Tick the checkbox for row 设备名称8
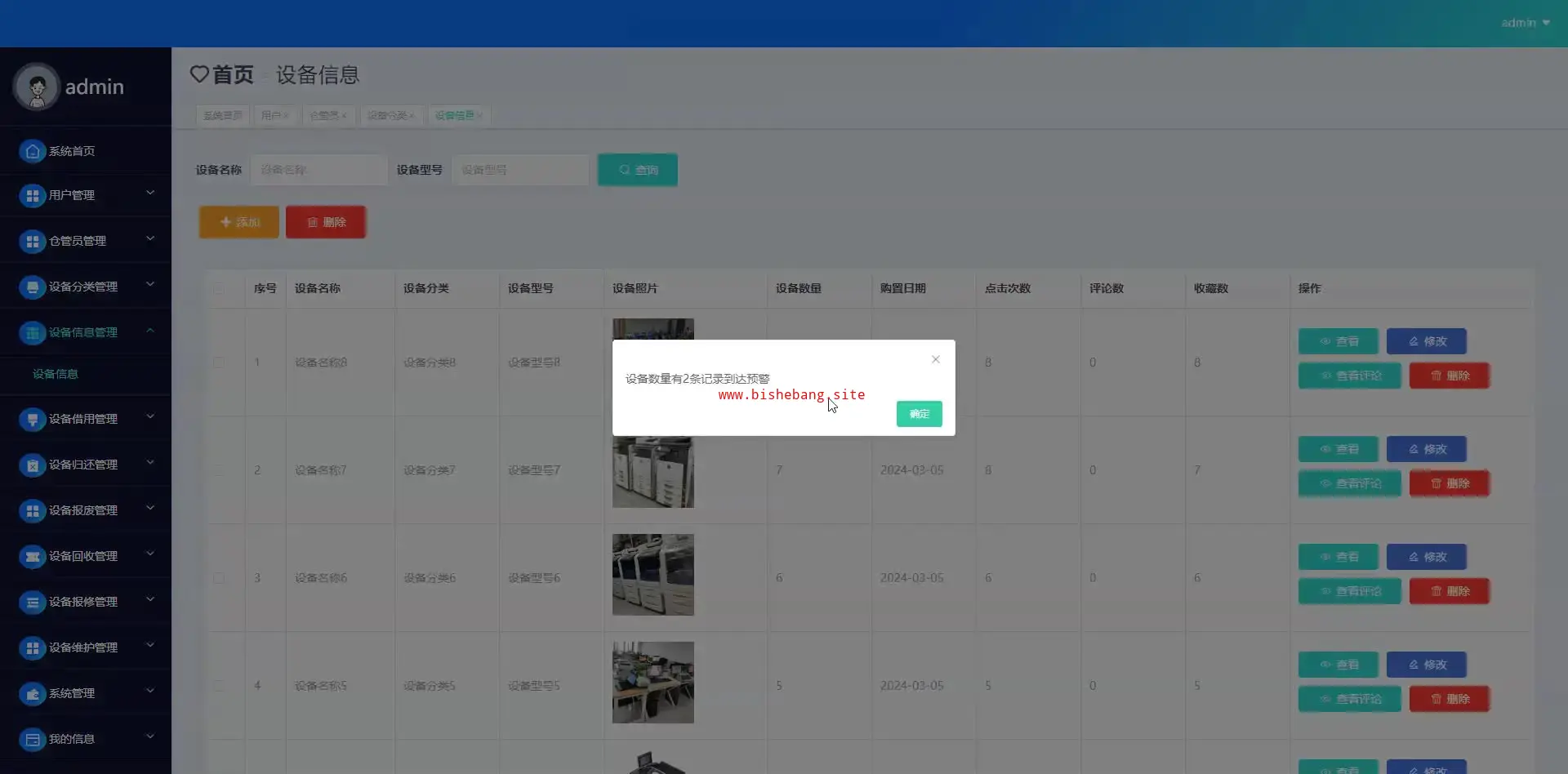This screenshot has width=1568, height=774. [219, 363]
